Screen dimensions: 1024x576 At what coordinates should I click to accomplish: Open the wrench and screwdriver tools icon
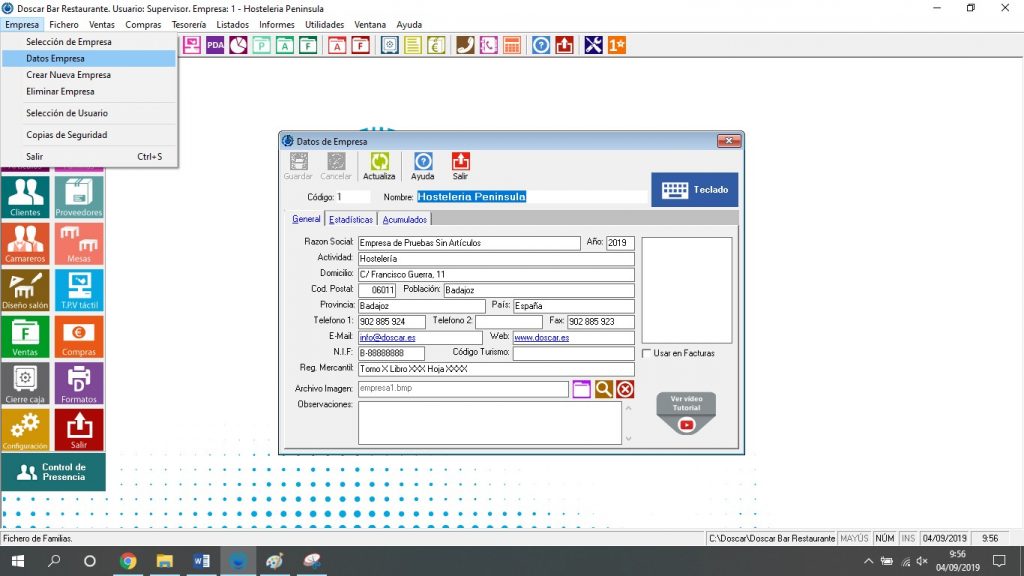pyautogui.click(x=594, y=45)
